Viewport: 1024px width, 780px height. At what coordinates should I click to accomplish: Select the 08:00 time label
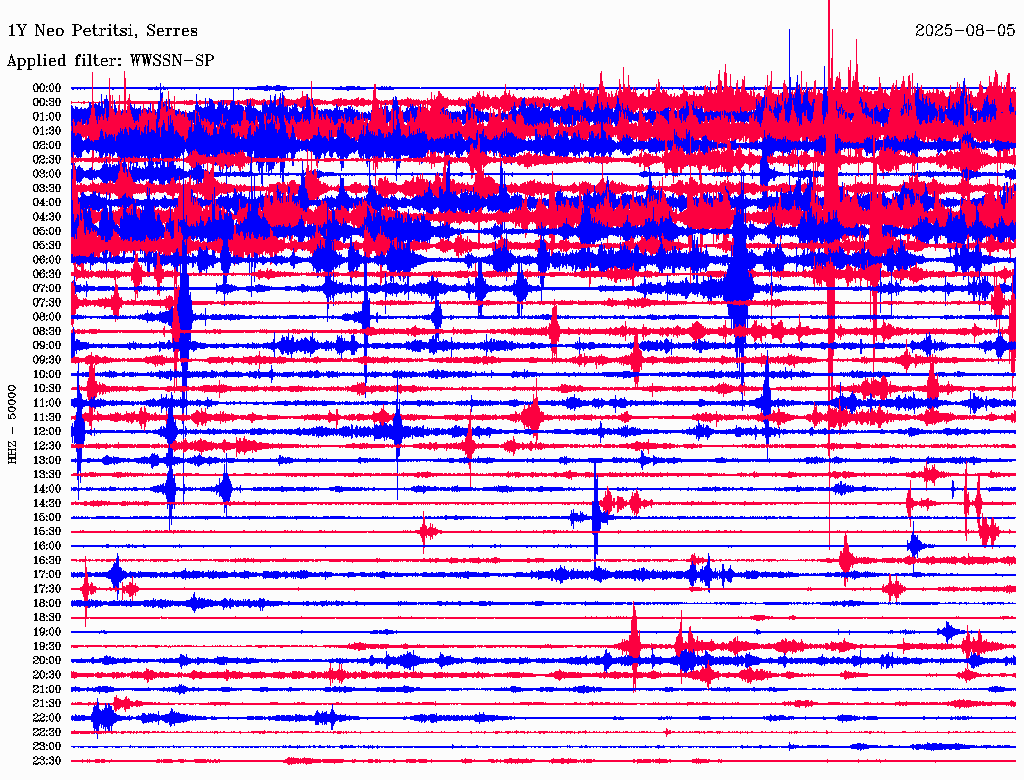[47, 317]
